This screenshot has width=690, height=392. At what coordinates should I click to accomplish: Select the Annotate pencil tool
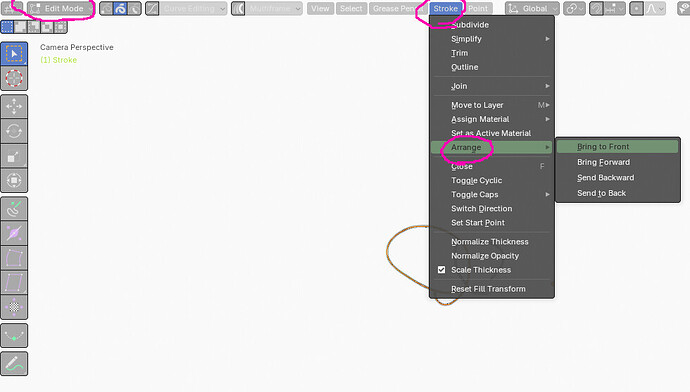[14, 363]
